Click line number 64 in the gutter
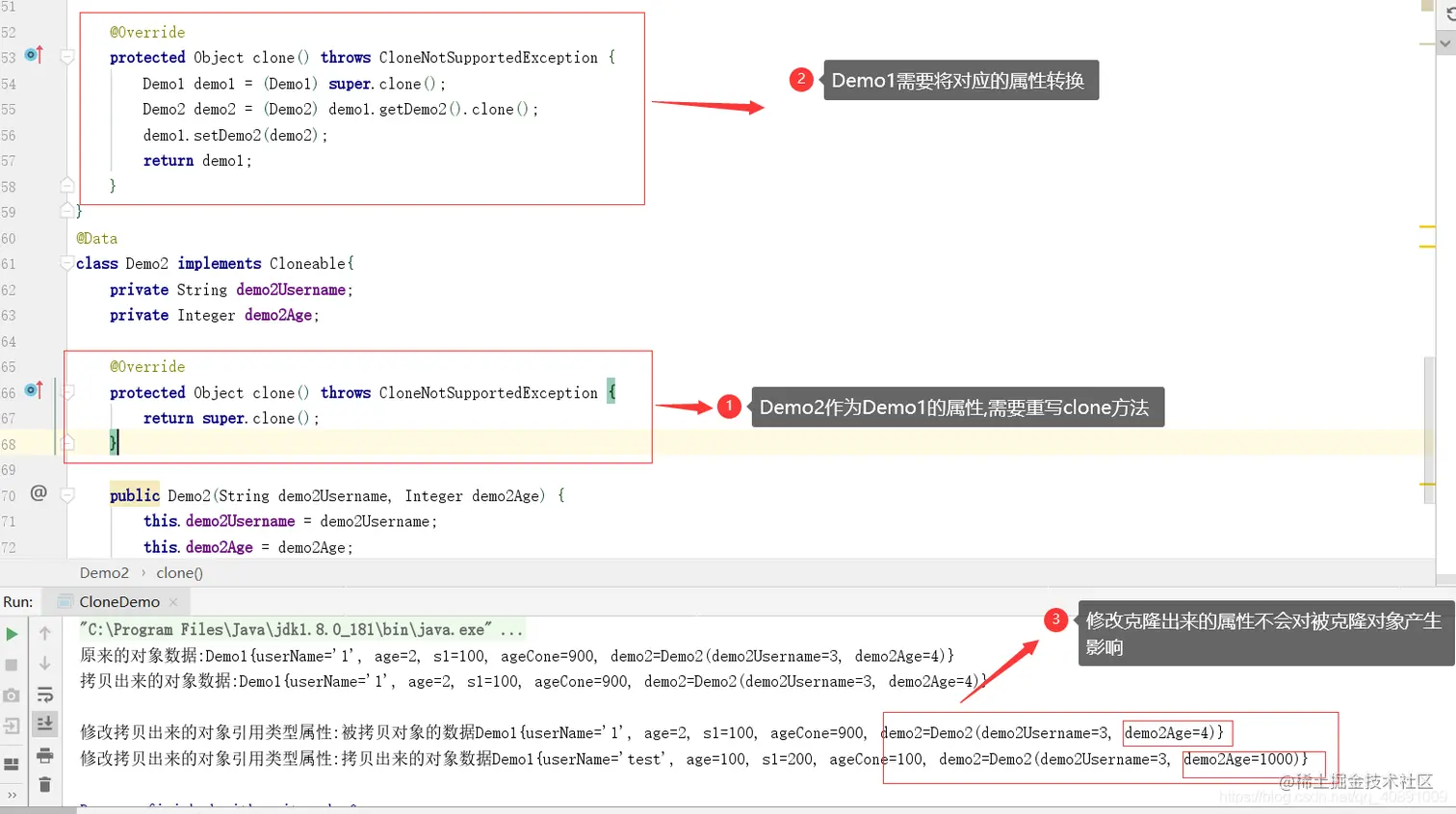The height and width of the screenshot is (814, 1456). point(9,341)
